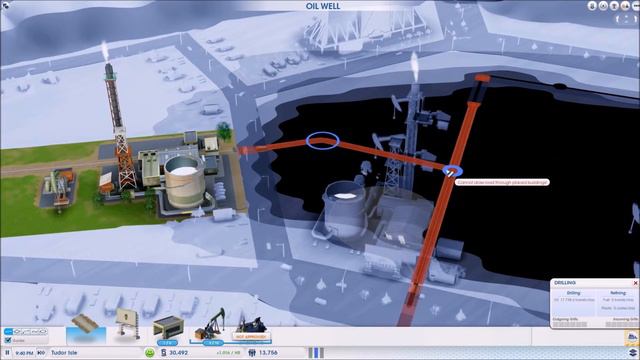Pause the game simulation
The height and width of the screenshot is (360, 640).
point(7,352)
